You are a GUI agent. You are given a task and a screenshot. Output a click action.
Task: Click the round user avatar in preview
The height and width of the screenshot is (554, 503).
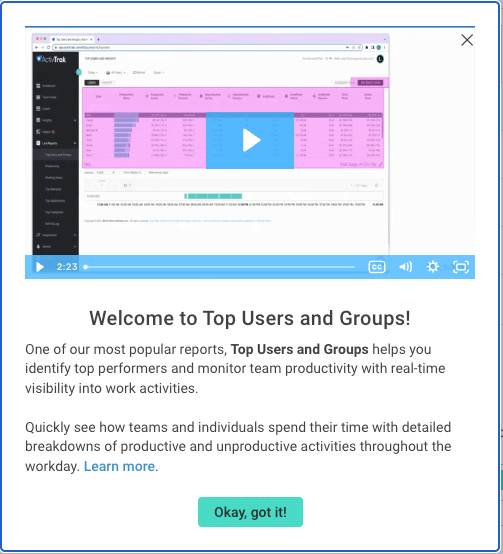[380, 59]
